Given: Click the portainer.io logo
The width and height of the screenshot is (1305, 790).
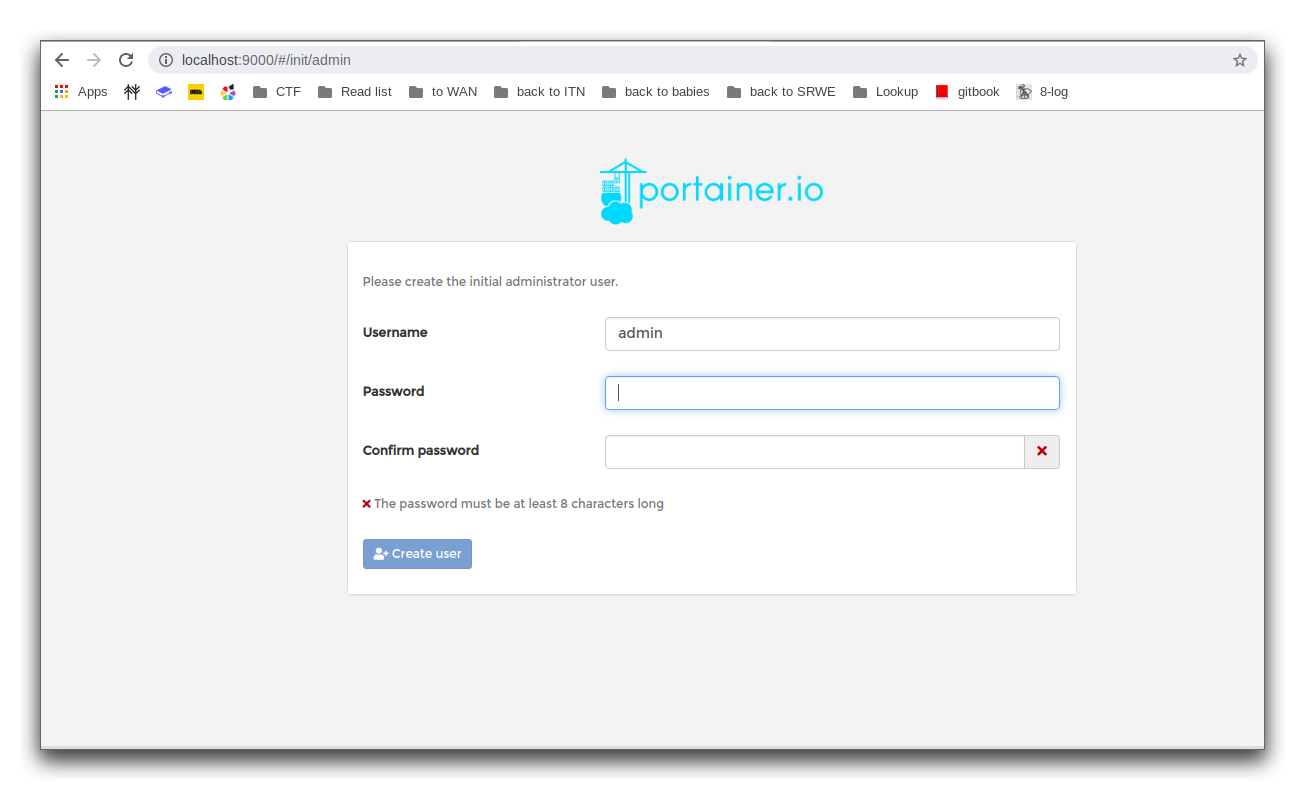Looking at the screenshot, I should [x=712, y=191].
